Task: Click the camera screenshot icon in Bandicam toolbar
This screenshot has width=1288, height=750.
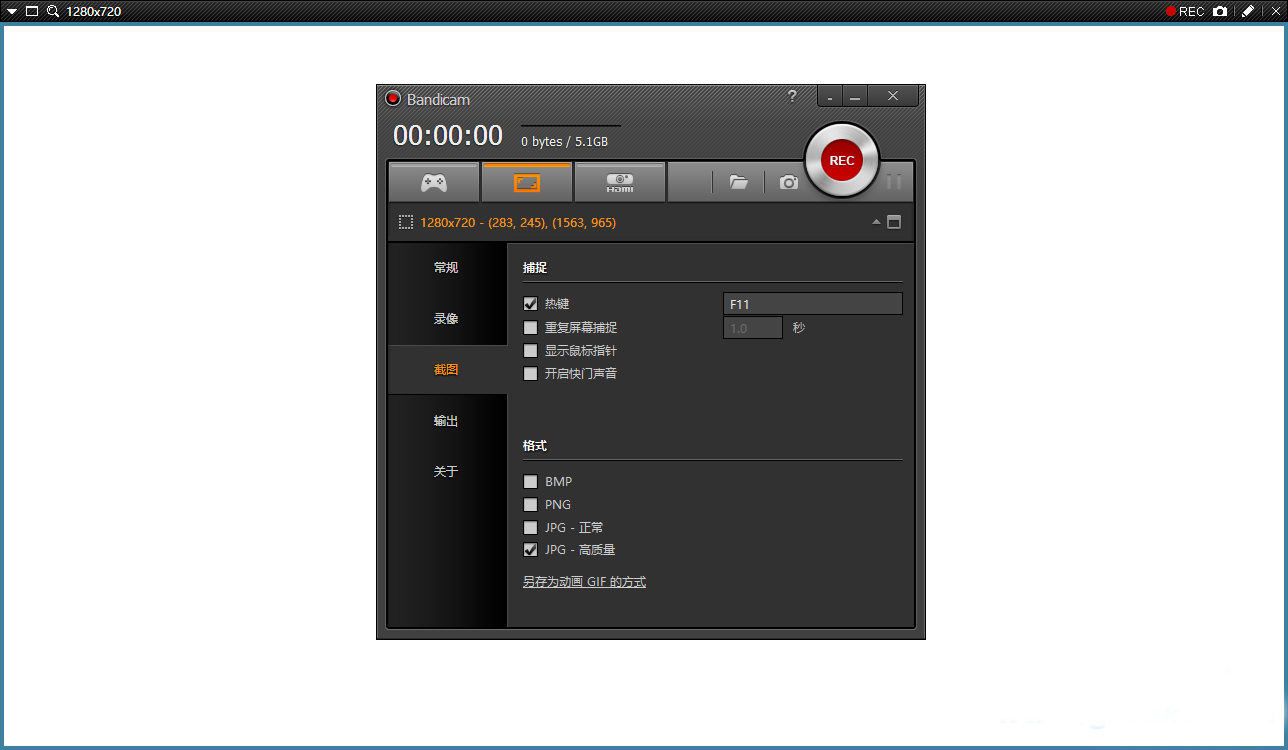Action: pos(789,182)
